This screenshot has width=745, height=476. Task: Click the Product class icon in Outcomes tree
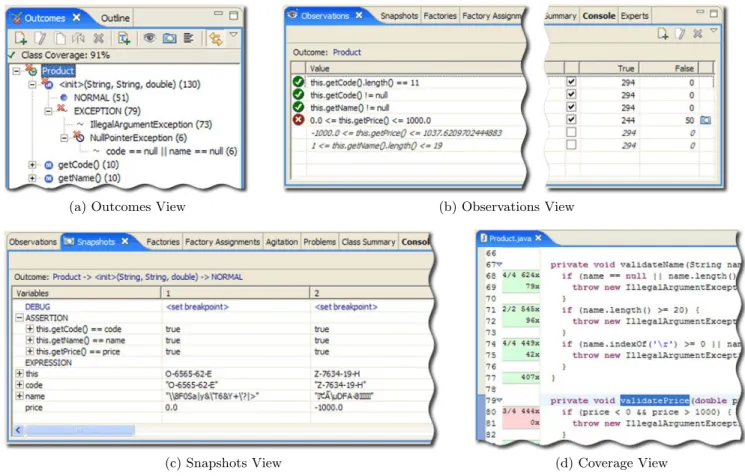pyautogui.click(x=31, y=70)
